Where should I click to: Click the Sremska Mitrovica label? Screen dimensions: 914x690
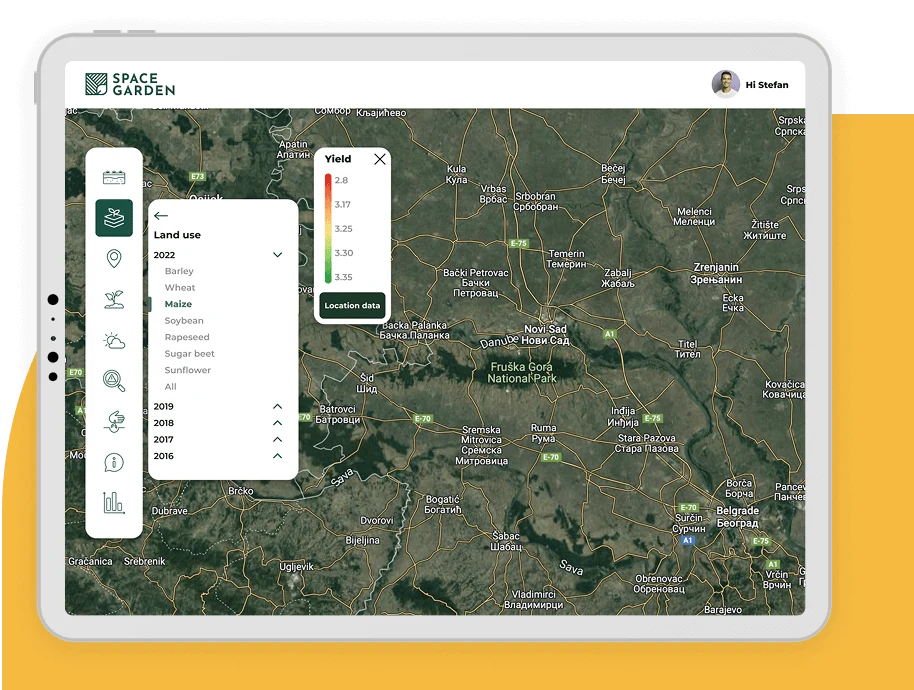pyautogui.click(x=481, y=445)
